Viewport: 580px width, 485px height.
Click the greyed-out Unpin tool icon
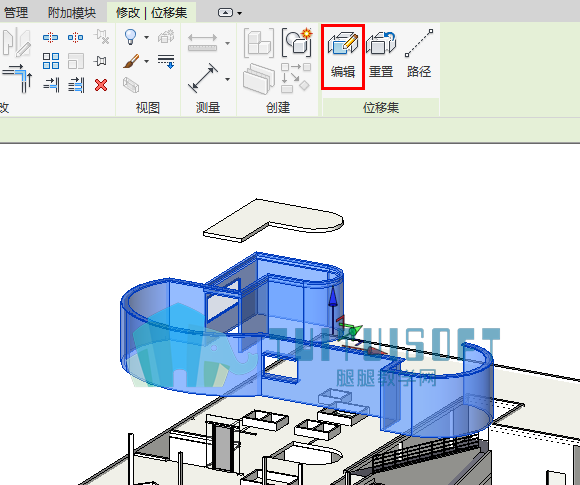(x=101, y=37)
